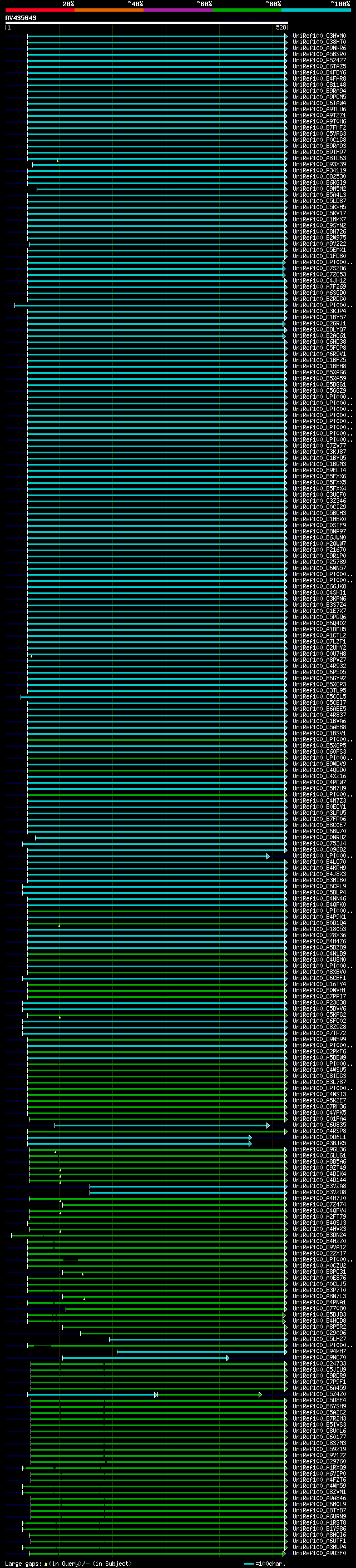Viewport: 356px width, 1568px height.
Task: Click the purple ~60% identity legend segment
Action: click(x=177, y=10)
